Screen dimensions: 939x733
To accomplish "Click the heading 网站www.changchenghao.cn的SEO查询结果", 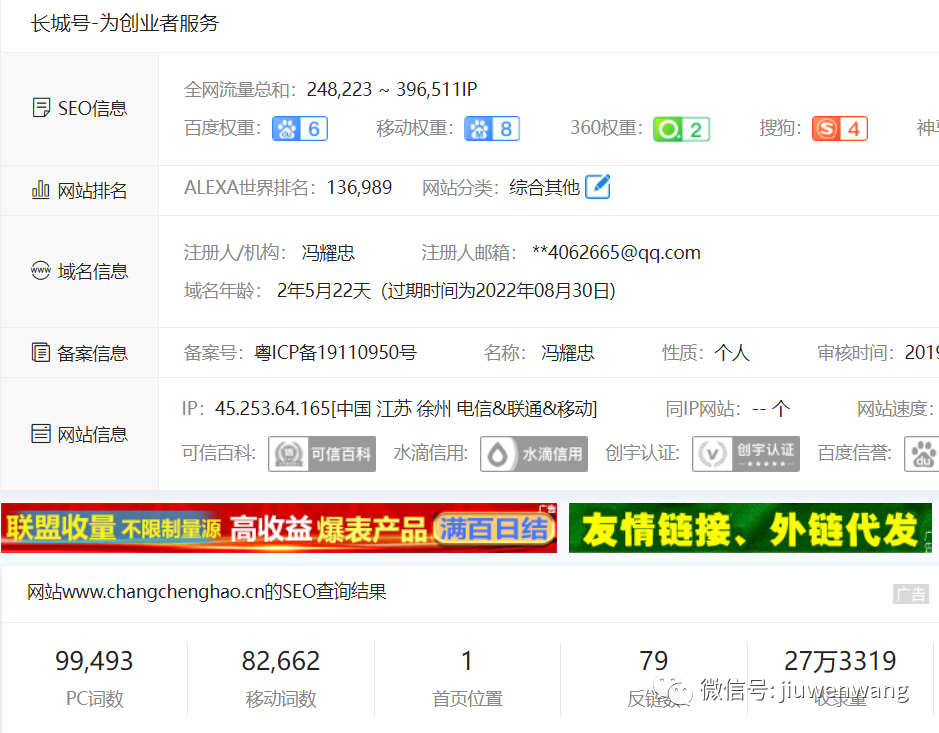I will (207, 592).
